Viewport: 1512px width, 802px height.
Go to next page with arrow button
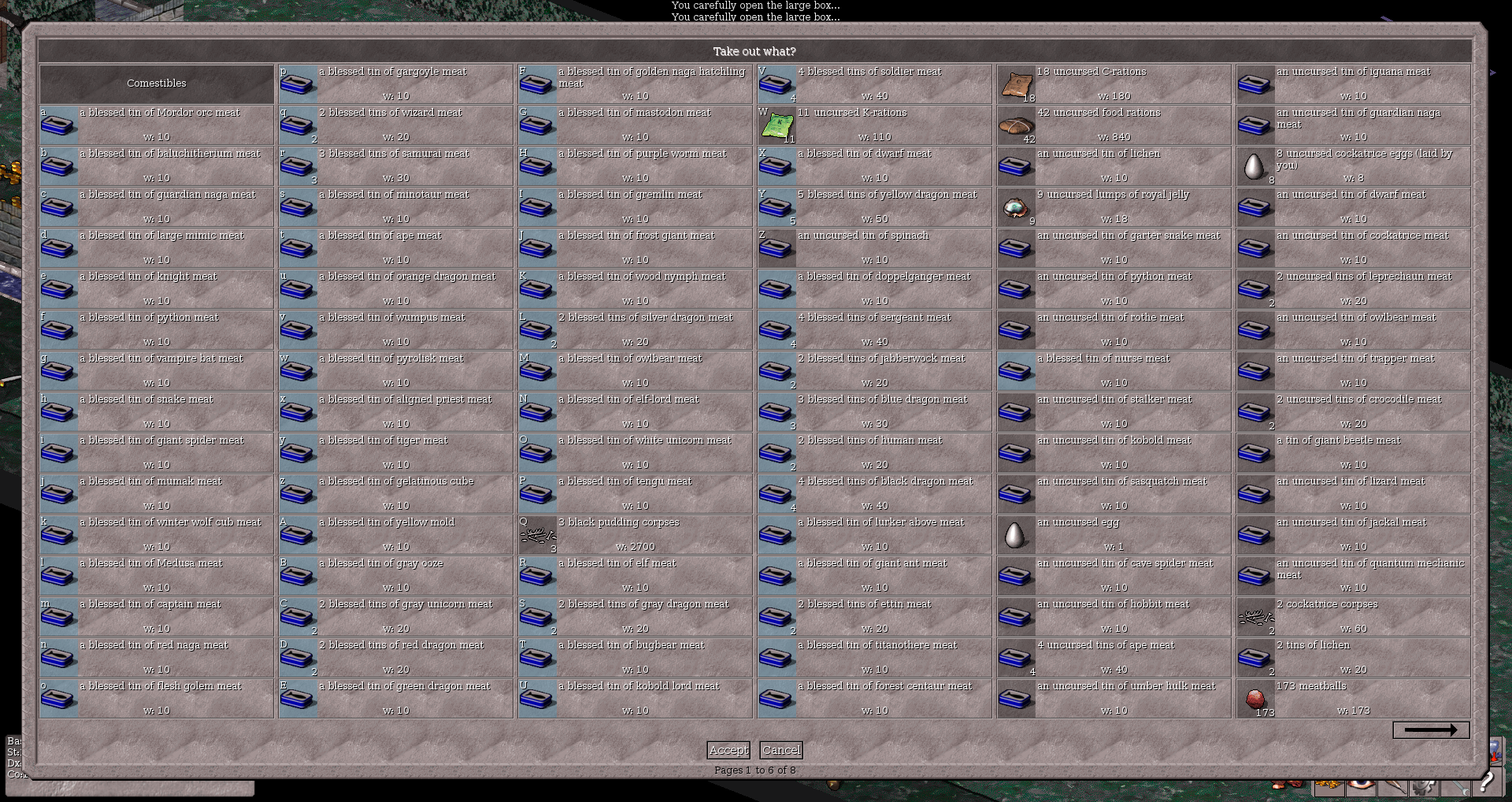(1431, 730)
